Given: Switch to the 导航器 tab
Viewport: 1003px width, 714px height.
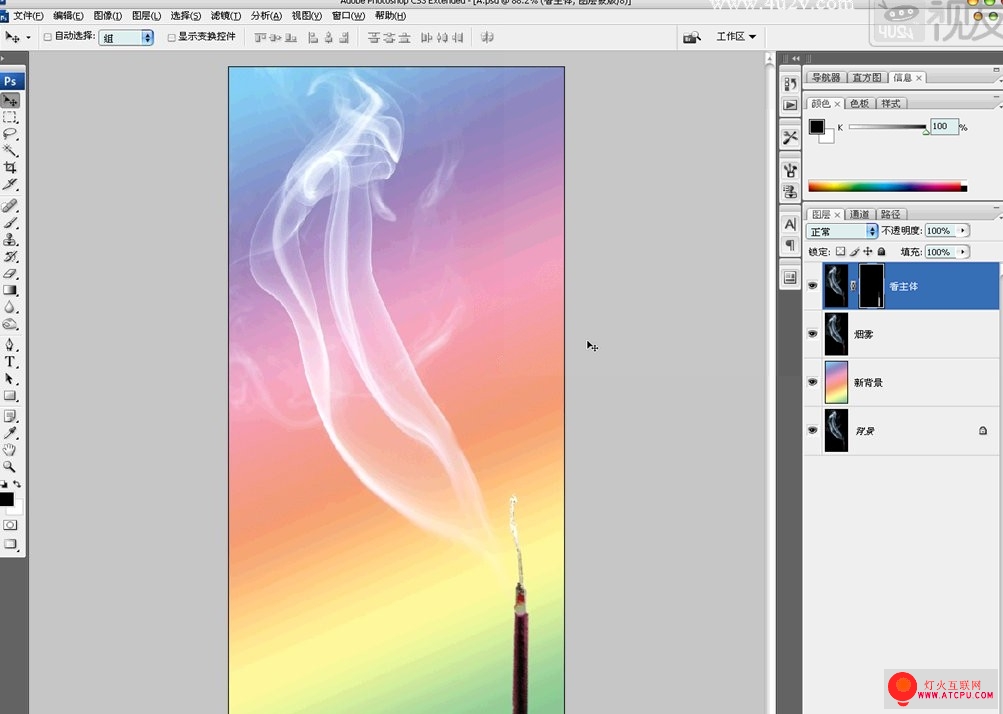Looking at the screenshot, I should (x=826, y=77).
